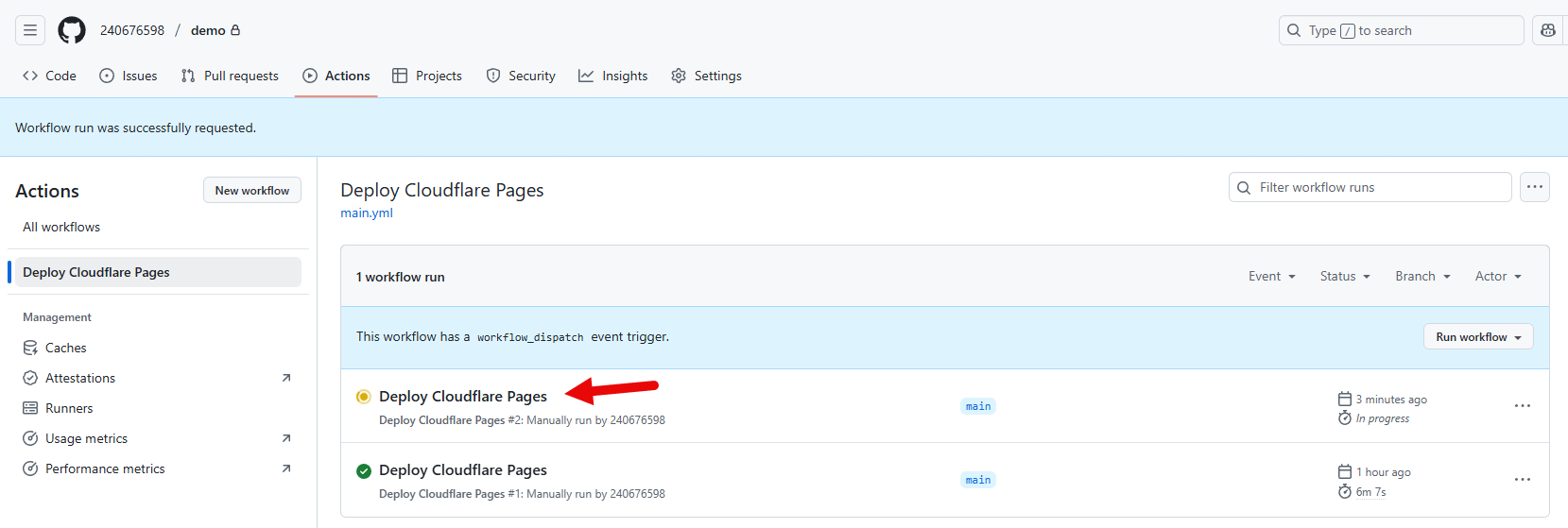
Task: Select All workflows in sidebar
Action: point(61,227)
